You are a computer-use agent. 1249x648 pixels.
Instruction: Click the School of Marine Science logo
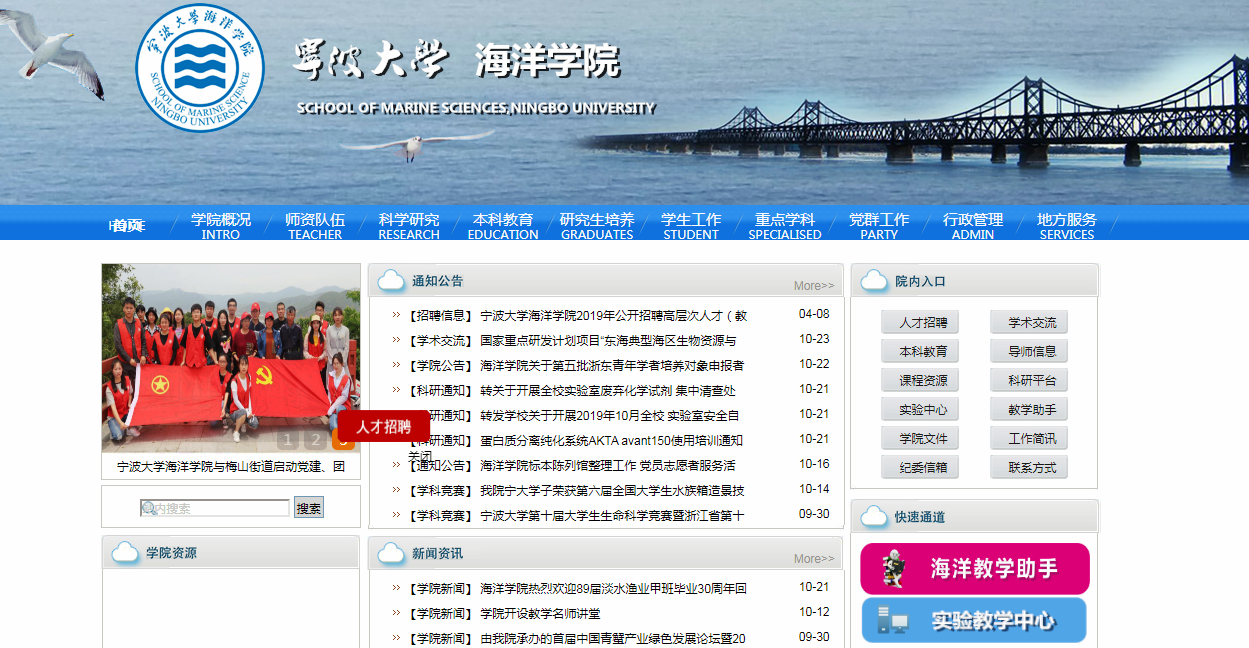200,68
